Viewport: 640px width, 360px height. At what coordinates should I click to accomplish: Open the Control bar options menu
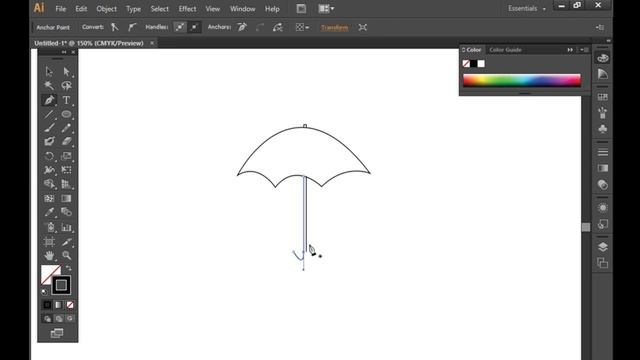[600, 27]
